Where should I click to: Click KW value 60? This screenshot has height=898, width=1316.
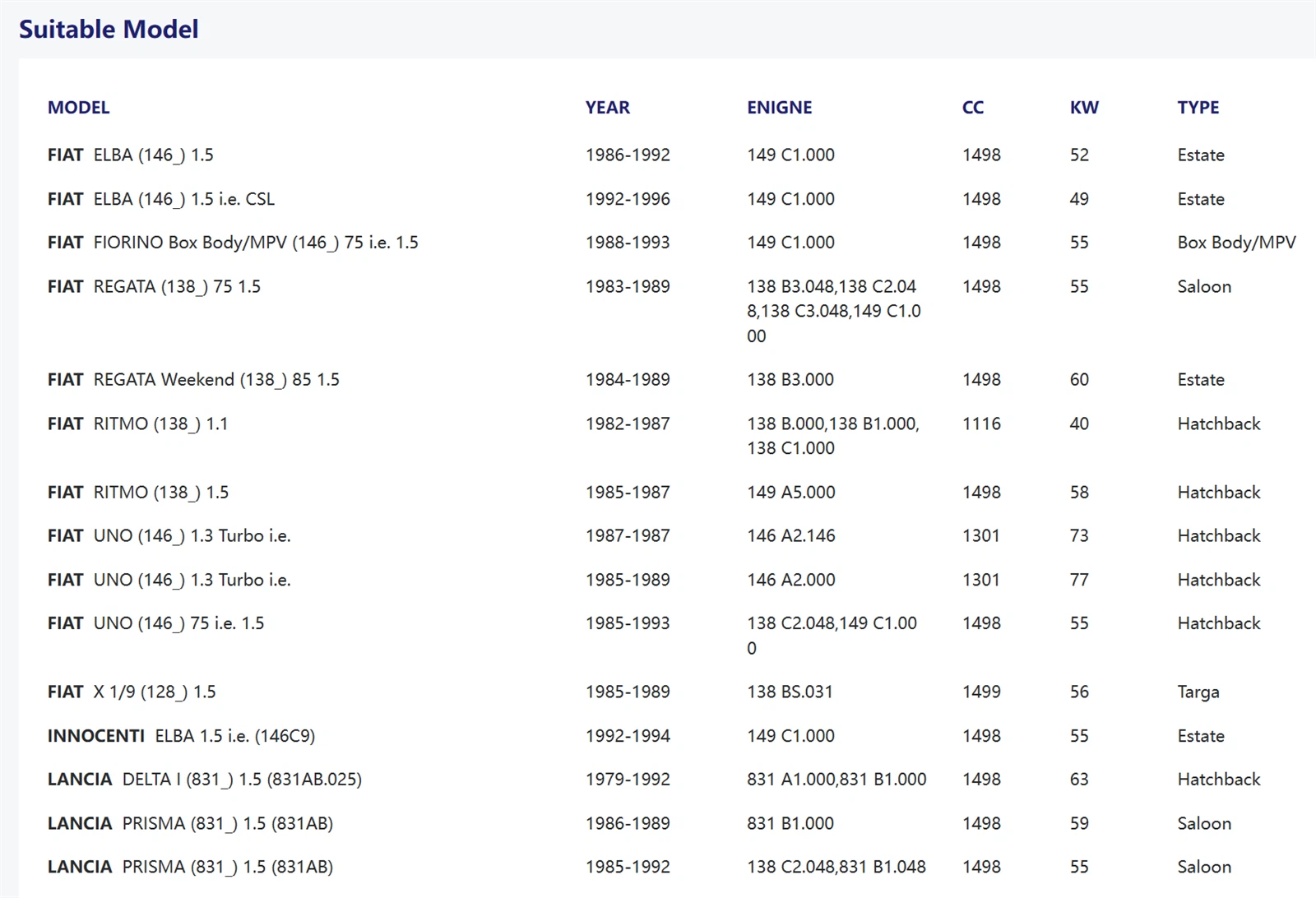[1079, 380]
